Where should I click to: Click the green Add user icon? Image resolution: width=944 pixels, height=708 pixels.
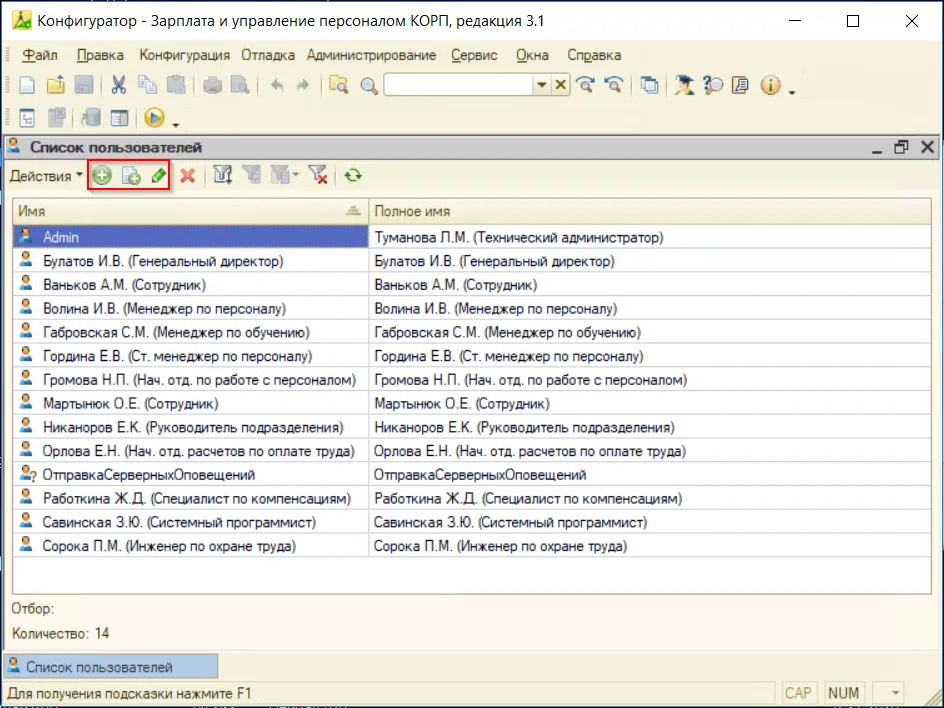tap(101, 176)
